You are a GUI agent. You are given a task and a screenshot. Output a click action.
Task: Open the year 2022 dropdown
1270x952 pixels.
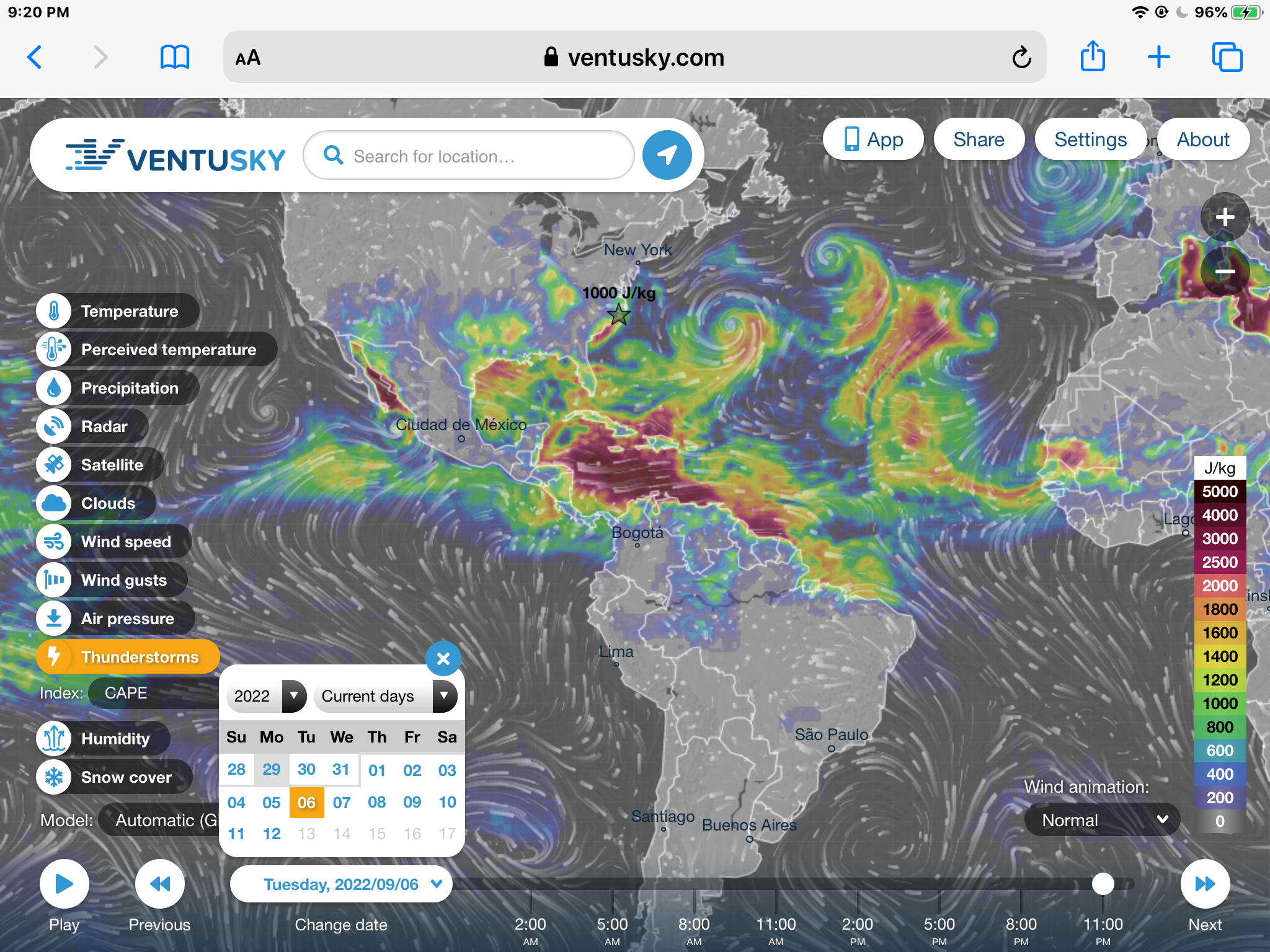tap(267, 696)
